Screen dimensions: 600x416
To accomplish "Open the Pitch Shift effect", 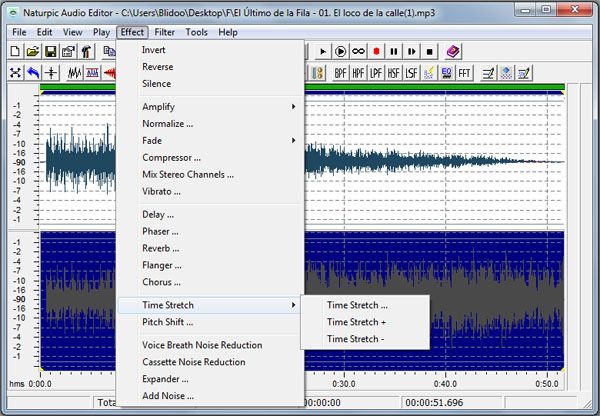I will point(210,322).
